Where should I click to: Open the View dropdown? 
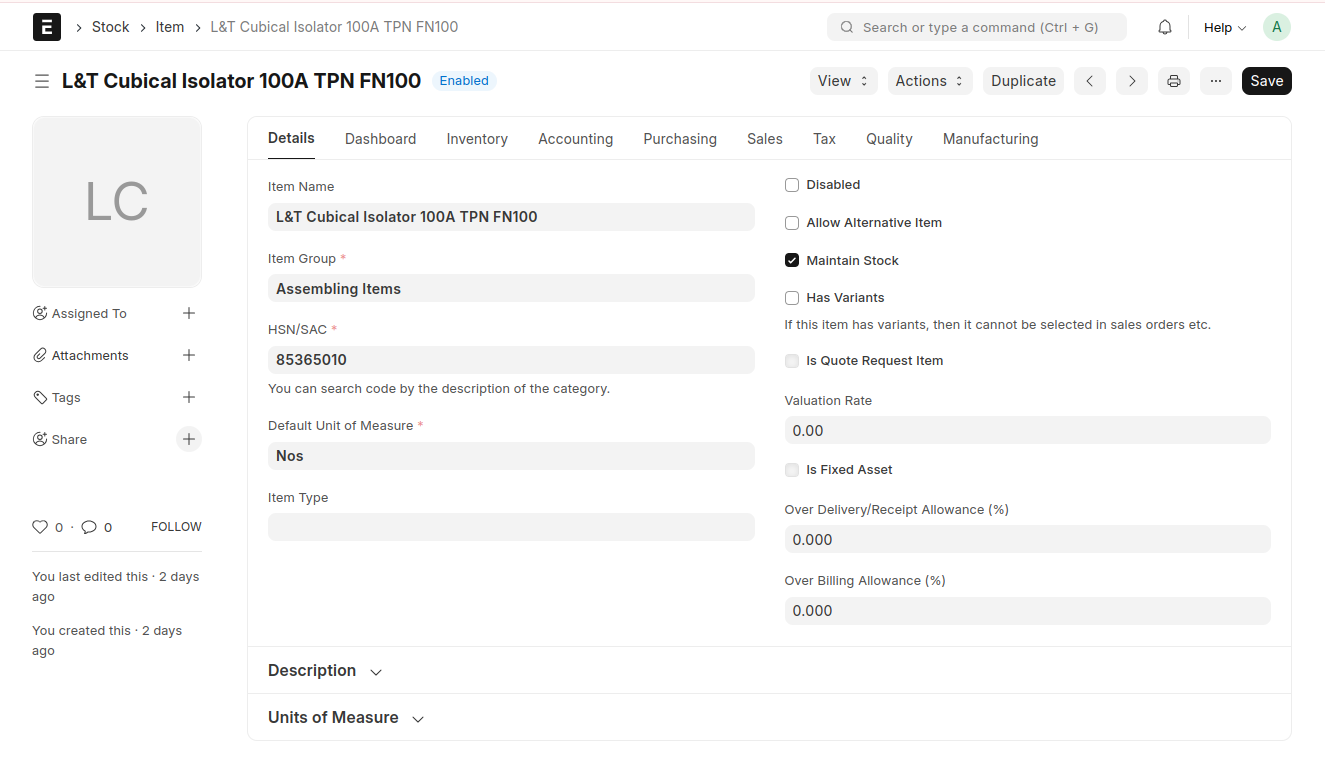[x=843, y=81]
